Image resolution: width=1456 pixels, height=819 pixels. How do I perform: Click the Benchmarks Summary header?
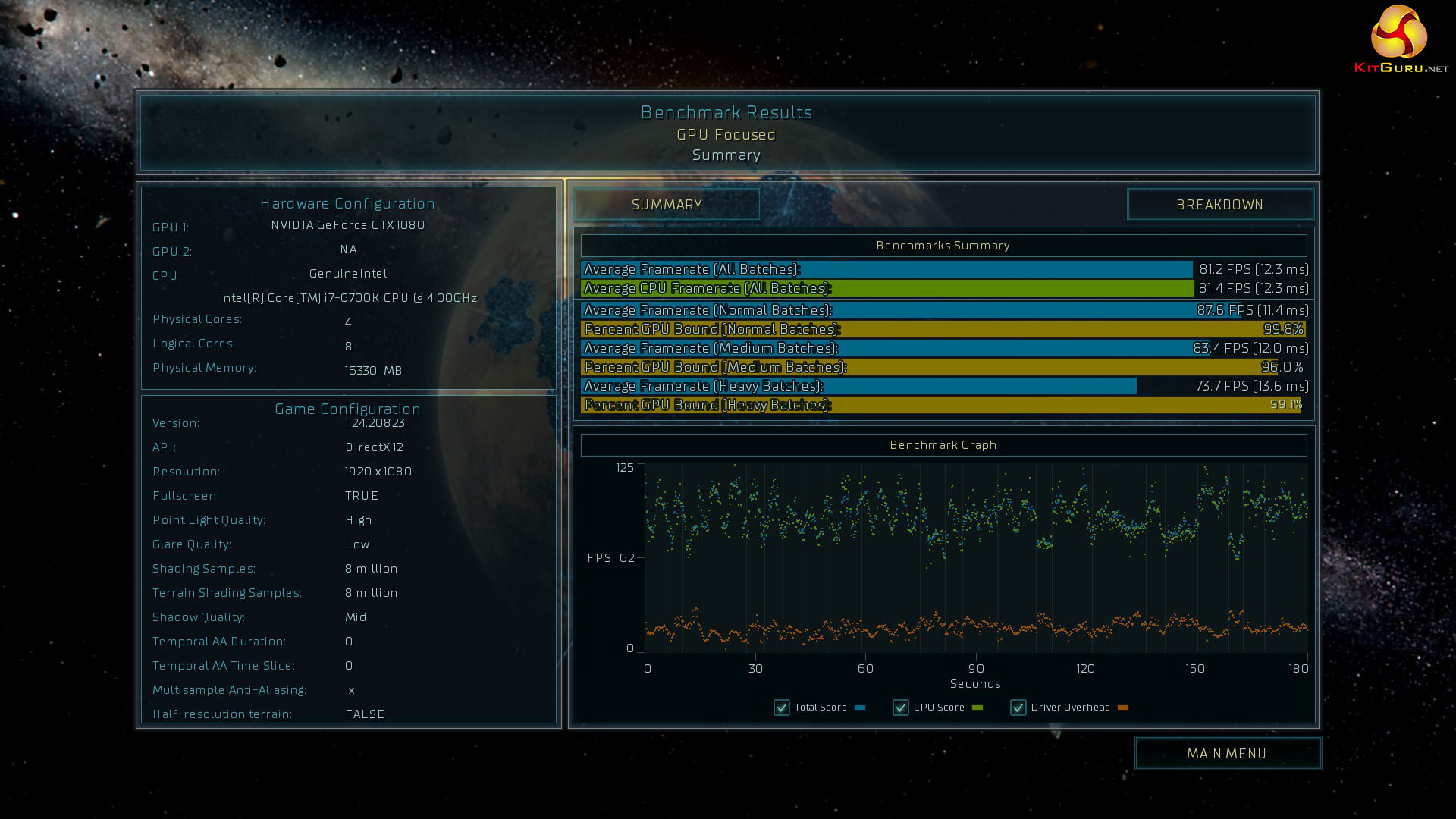point(943,246)
